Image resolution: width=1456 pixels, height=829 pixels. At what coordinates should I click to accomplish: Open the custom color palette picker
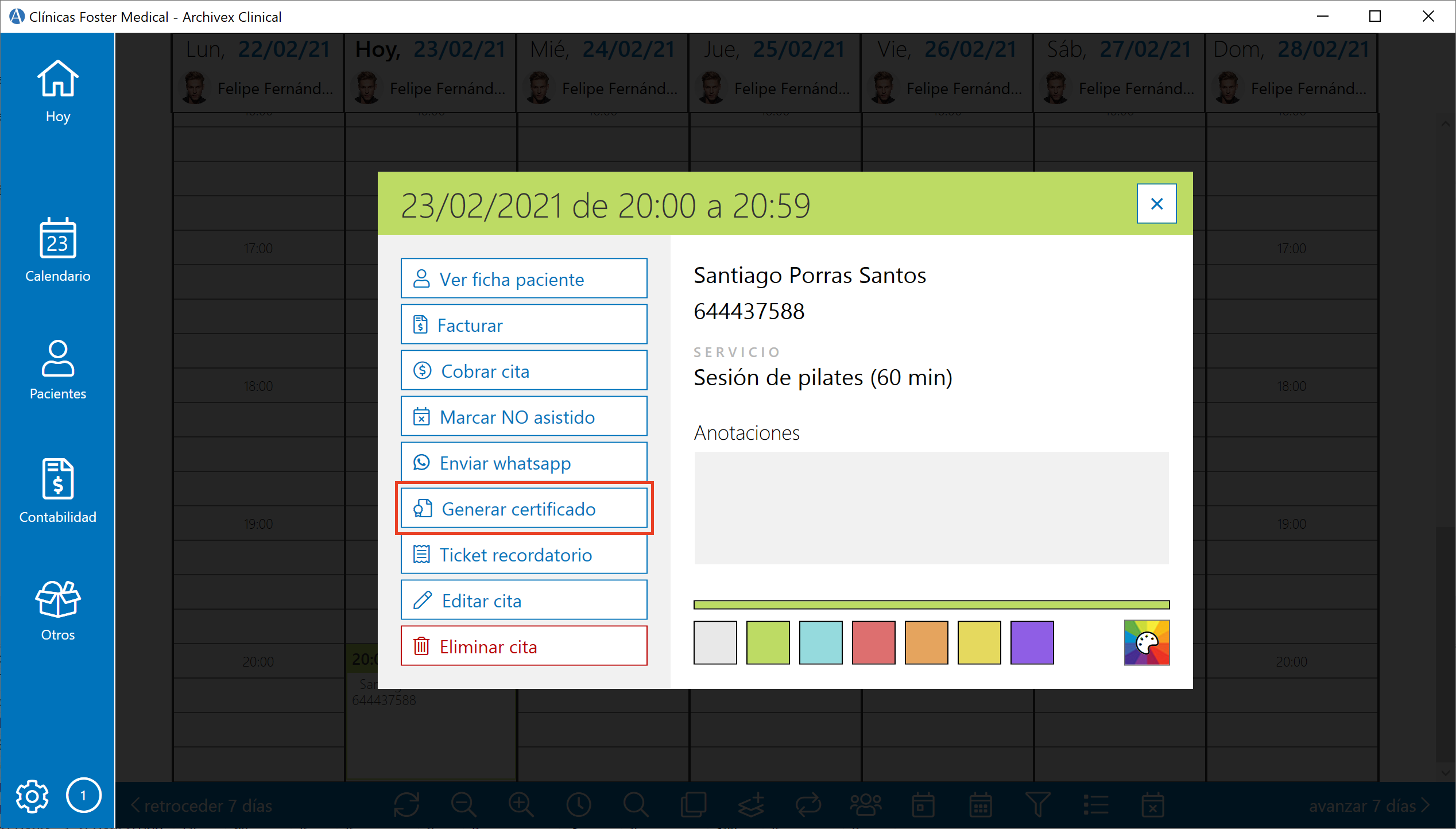1147,642
